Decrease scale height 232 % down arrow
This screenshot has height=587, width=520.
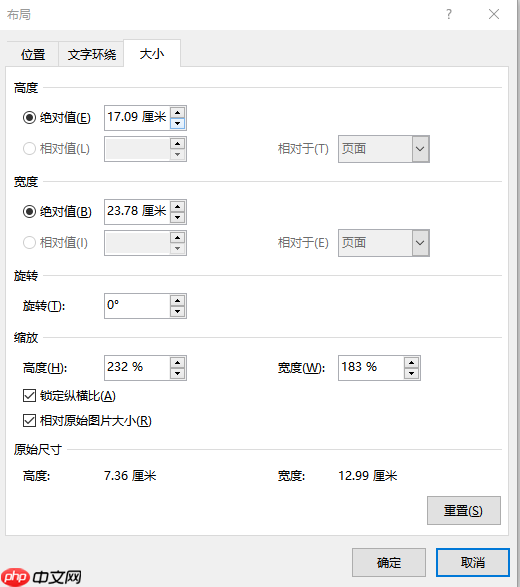click(x=177, y=373)
